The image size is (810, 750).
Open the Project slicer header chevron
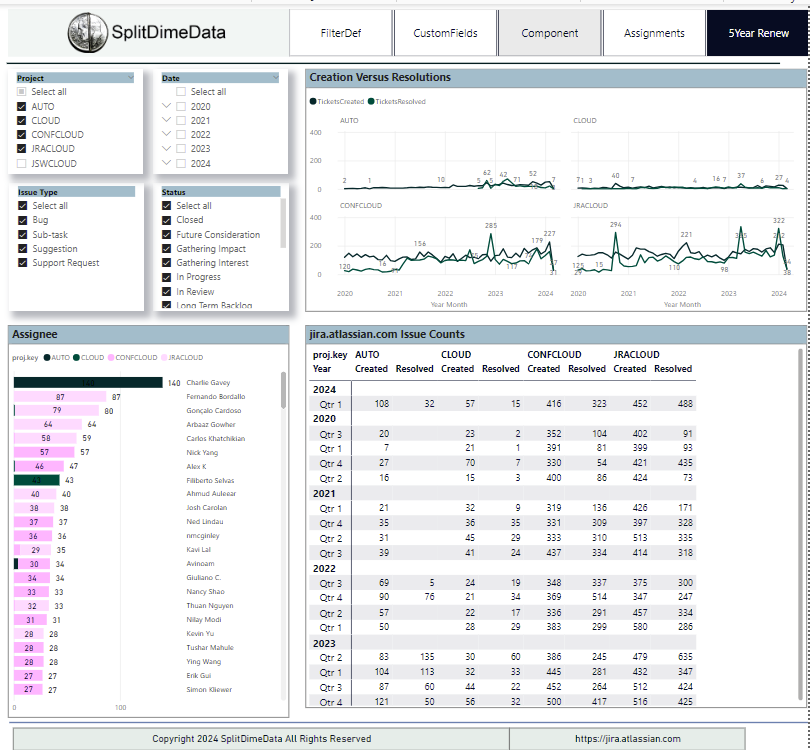click(130, 77)
